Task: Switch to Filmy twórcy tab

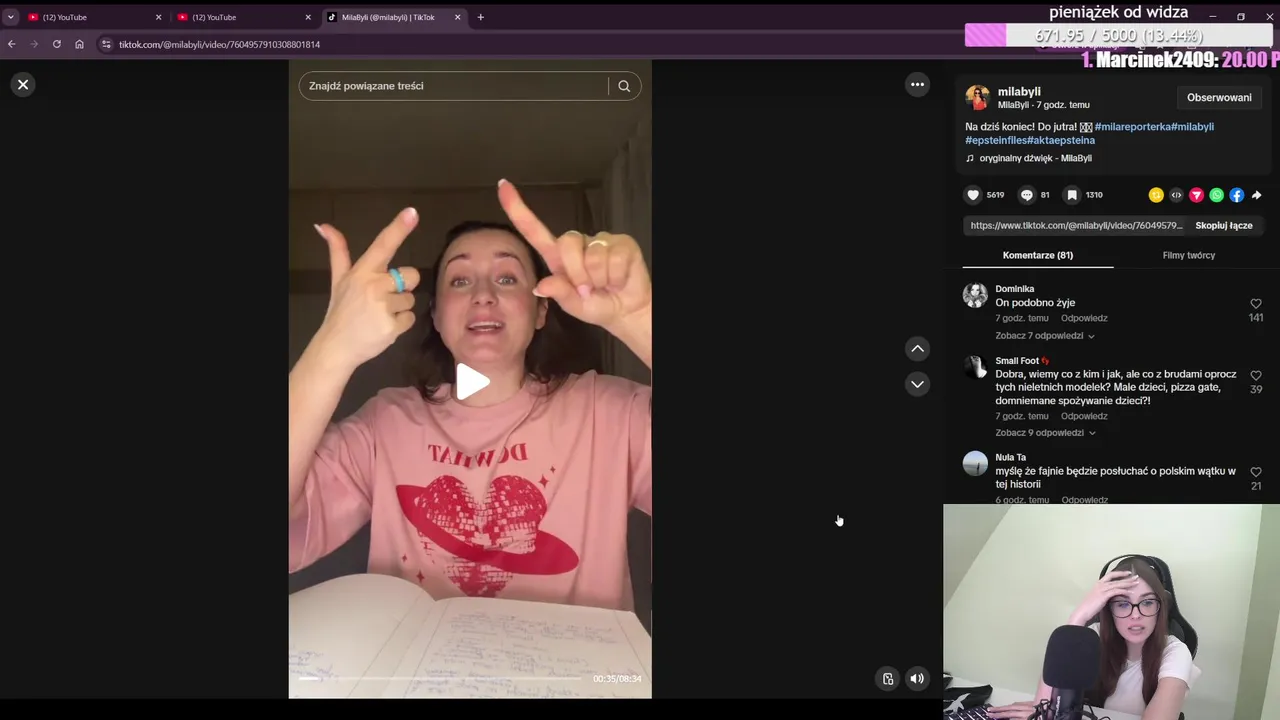Action: pos(1188,255)
